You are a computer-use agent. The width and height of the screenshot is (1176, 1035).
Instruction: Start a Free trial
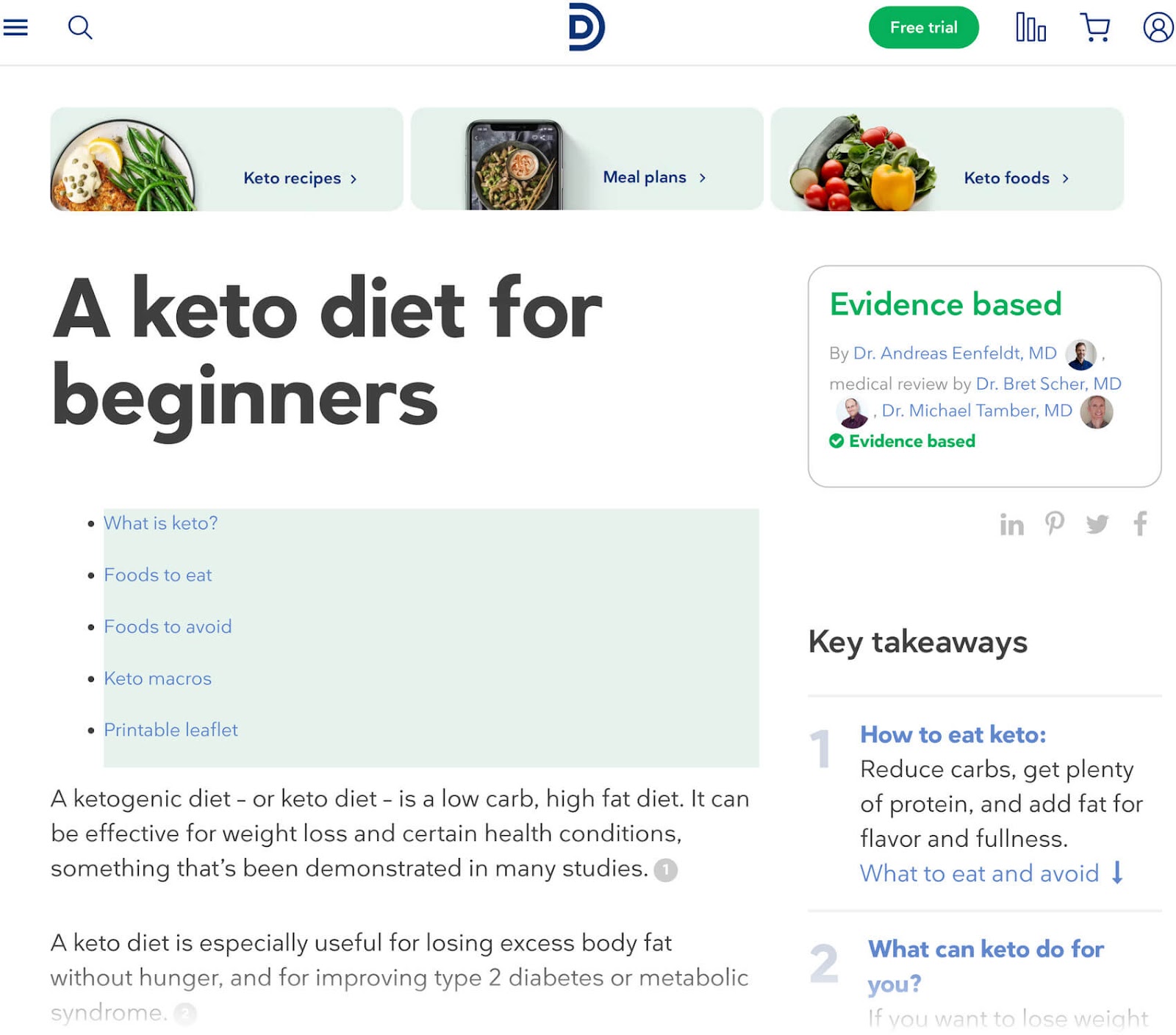[923, 27]
